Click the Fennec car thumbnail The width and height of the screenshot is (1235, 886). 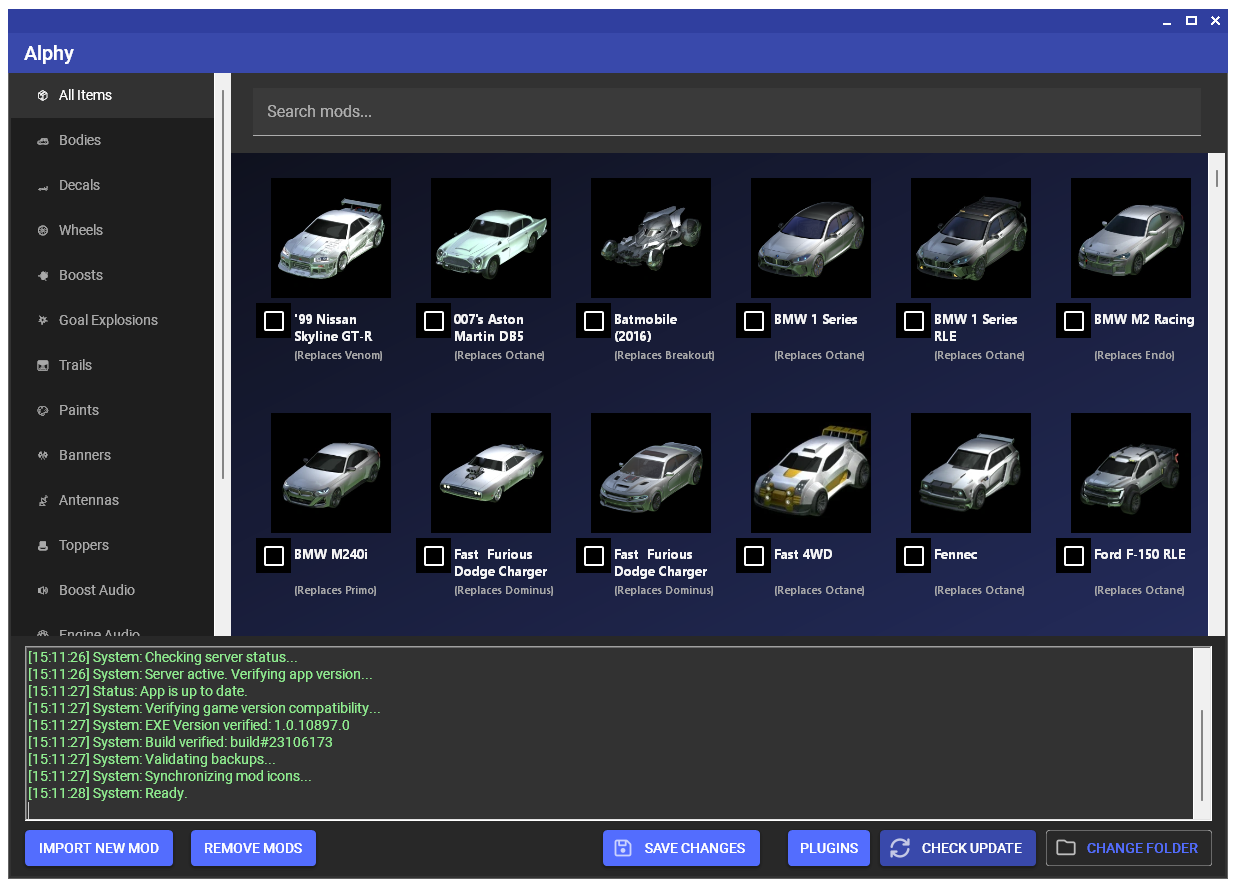[971, 473]
